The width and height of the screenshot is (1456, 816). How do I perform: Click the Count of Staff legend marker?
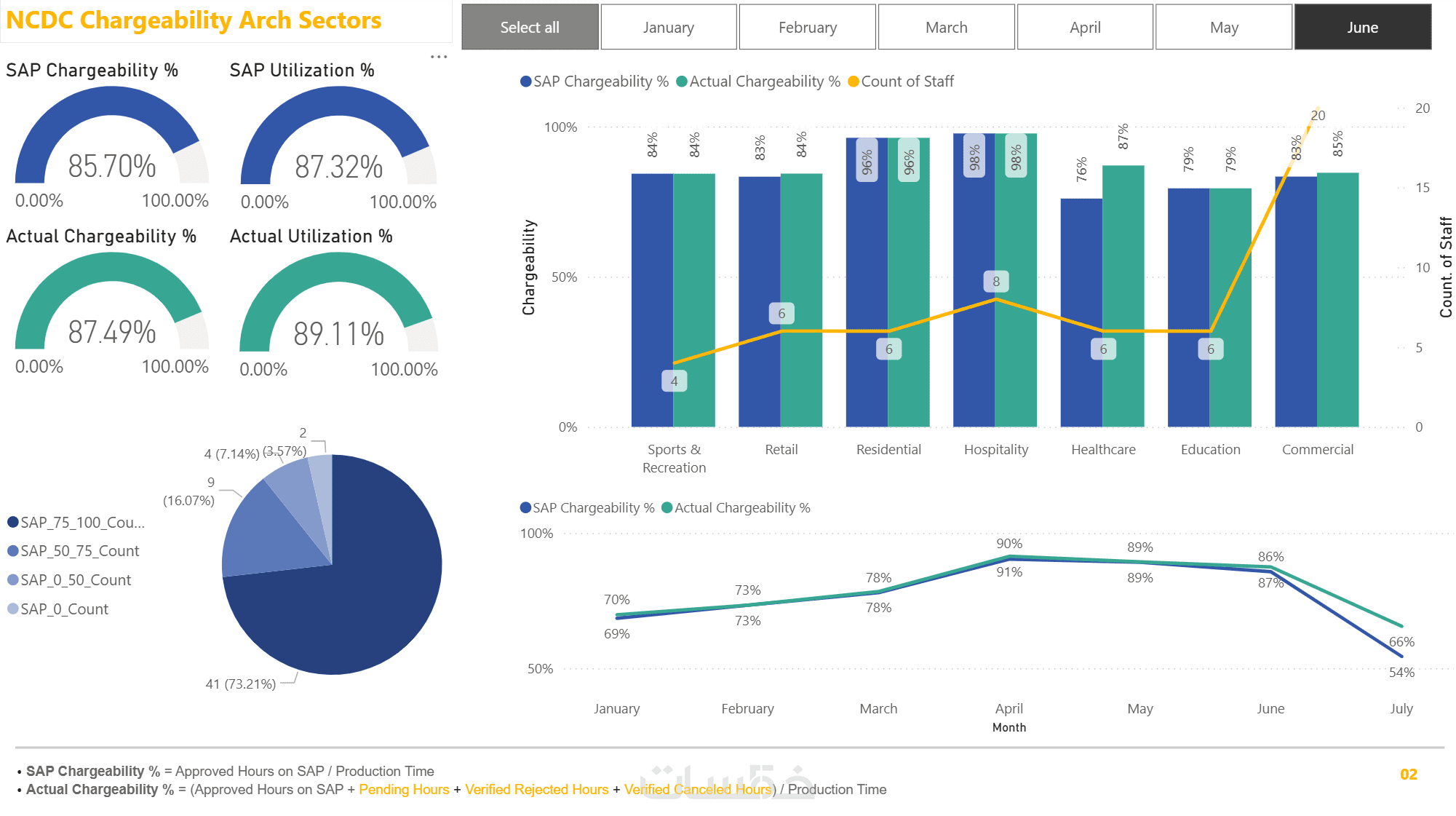coord(854,82)
